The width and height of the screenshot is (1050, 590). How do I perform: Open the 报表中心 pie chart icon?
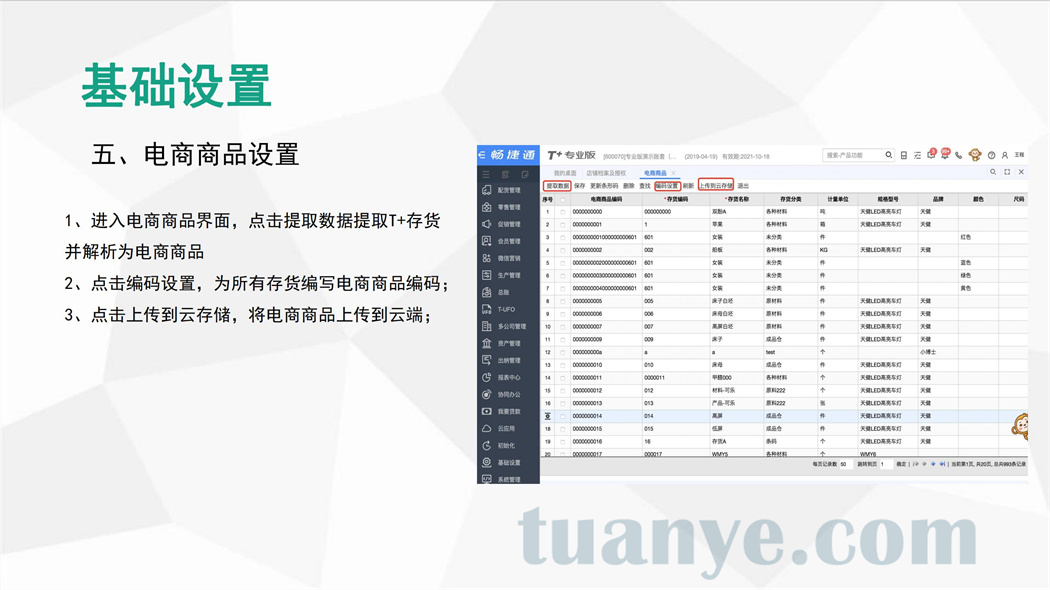(x=487, y=378)
